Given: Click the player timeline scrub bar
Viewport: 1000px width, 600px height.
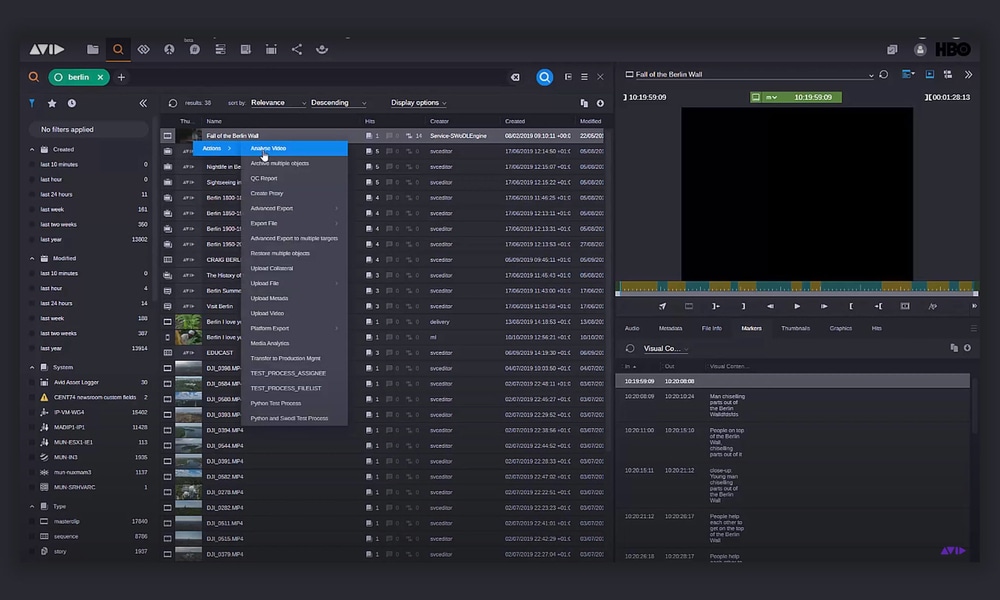Looking at the screenshot, I should pyautogui.click(x=797, y=288).
